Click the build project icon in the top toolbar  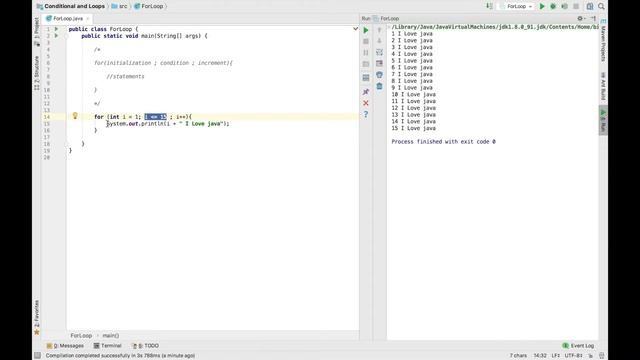(489, 6)
